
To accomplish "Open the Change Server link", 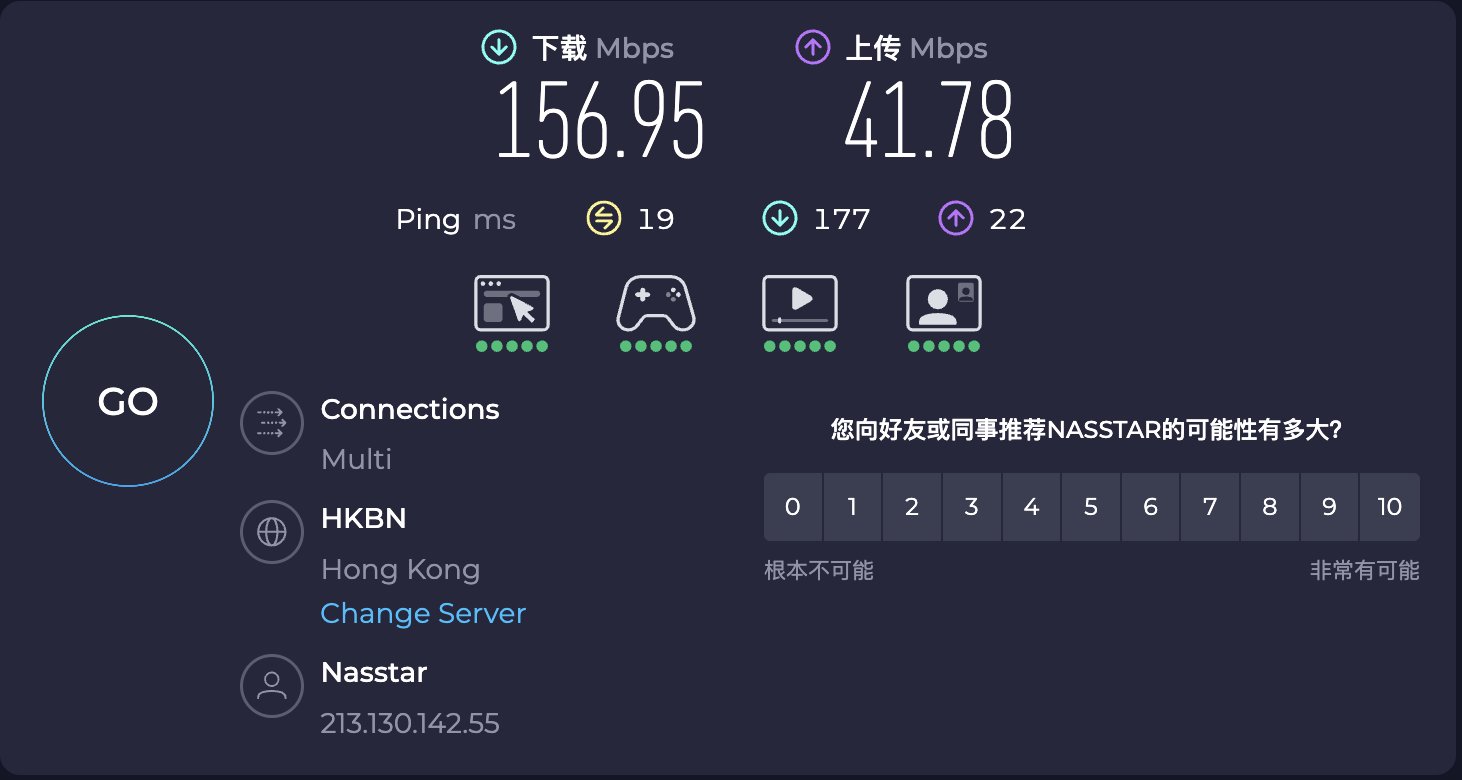I will point(423,613).
